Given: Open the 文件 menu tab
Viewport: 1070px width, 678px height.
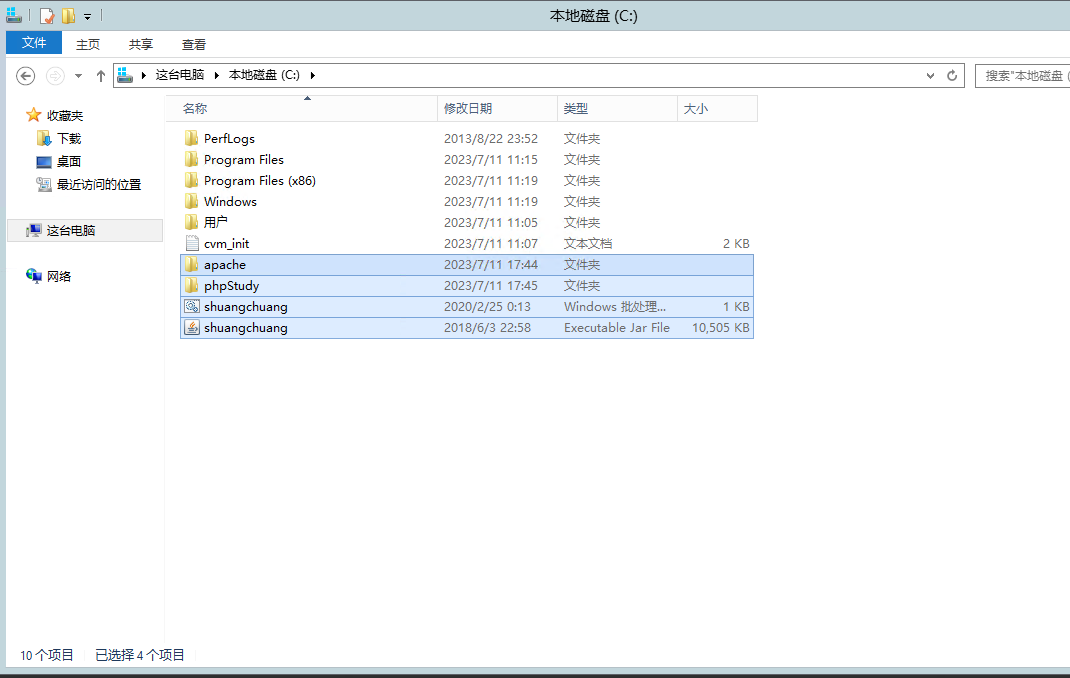Looking at the screenshot, I should (34, 43).
